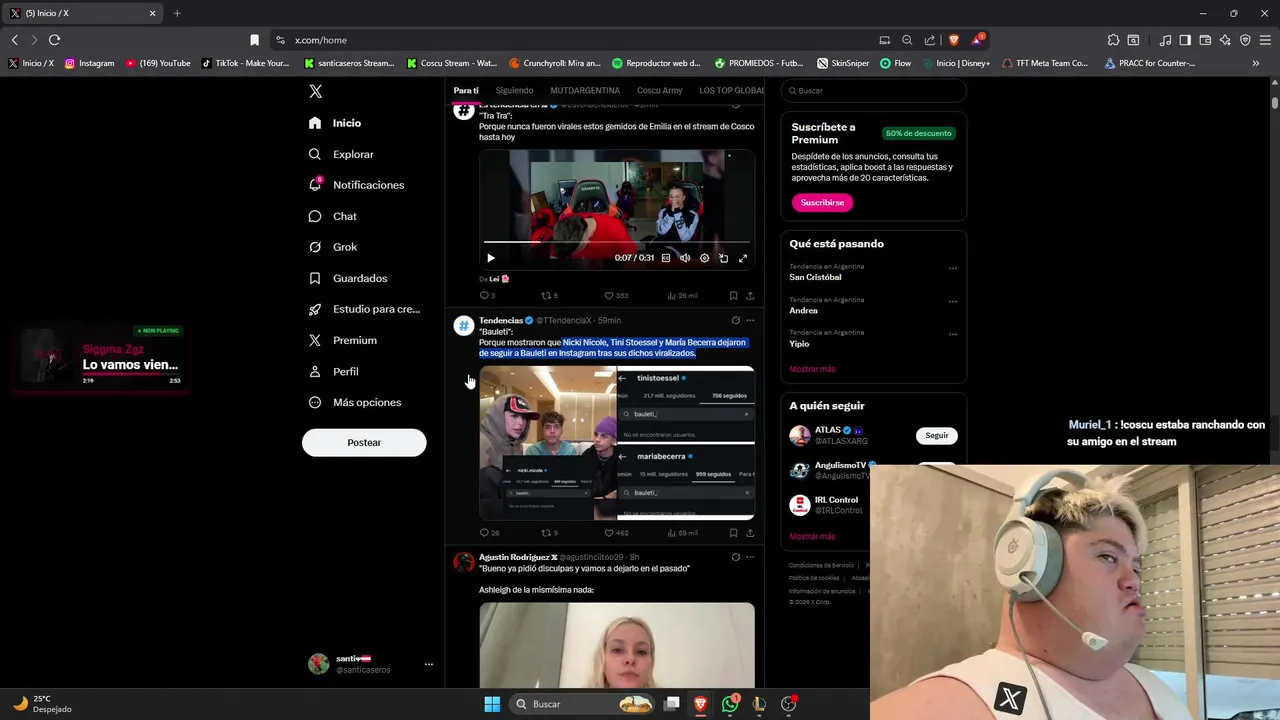
Task: Open Grok in sidebar
Action: point(332,247)
